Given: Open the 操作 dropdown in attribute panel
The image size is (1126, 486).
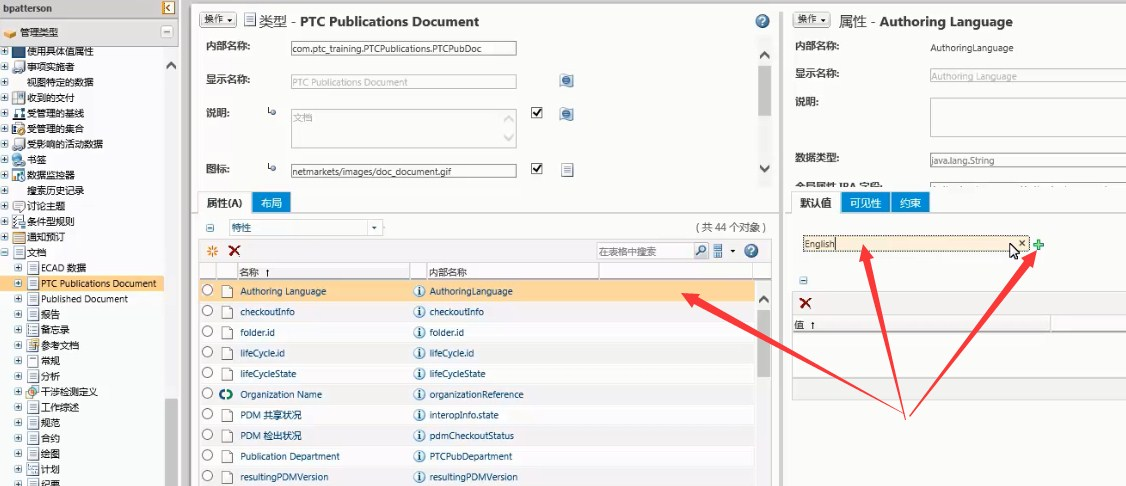Looking at the screenshot, I should coord(811,20).
